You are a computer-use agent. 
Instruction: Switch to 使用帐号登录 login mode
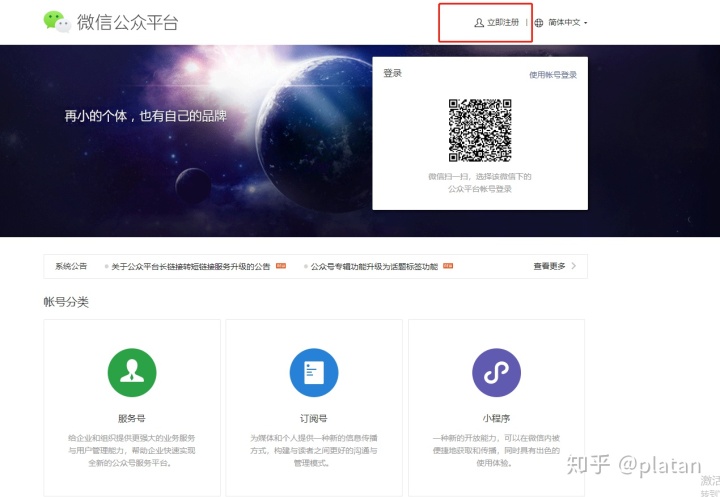pos(553,74)
